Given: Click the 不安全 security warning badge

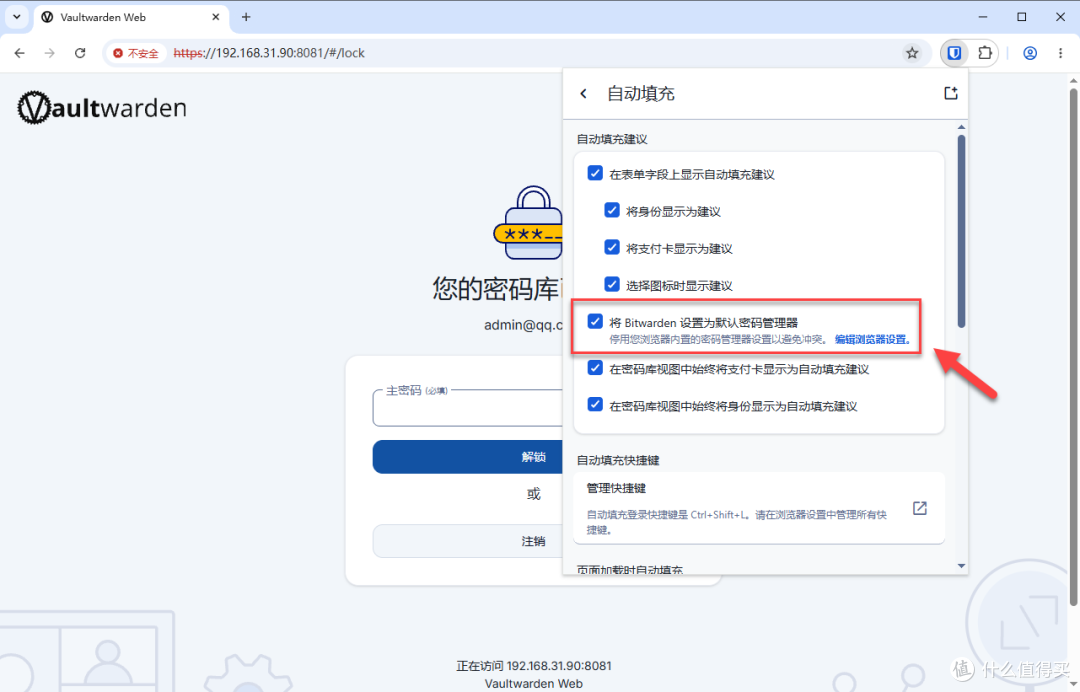Looking at the screenshot, I should pos(136,53).
